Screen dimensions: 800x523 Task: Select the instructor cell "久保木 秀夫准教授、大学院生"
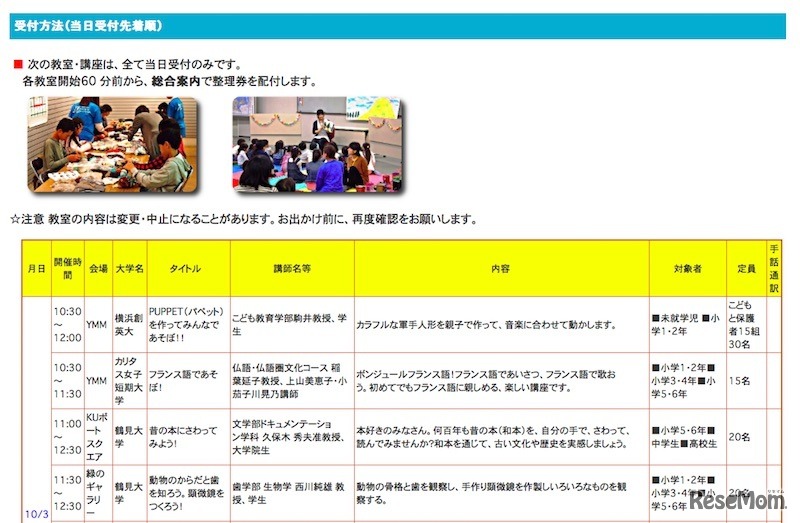click(292, 437)
